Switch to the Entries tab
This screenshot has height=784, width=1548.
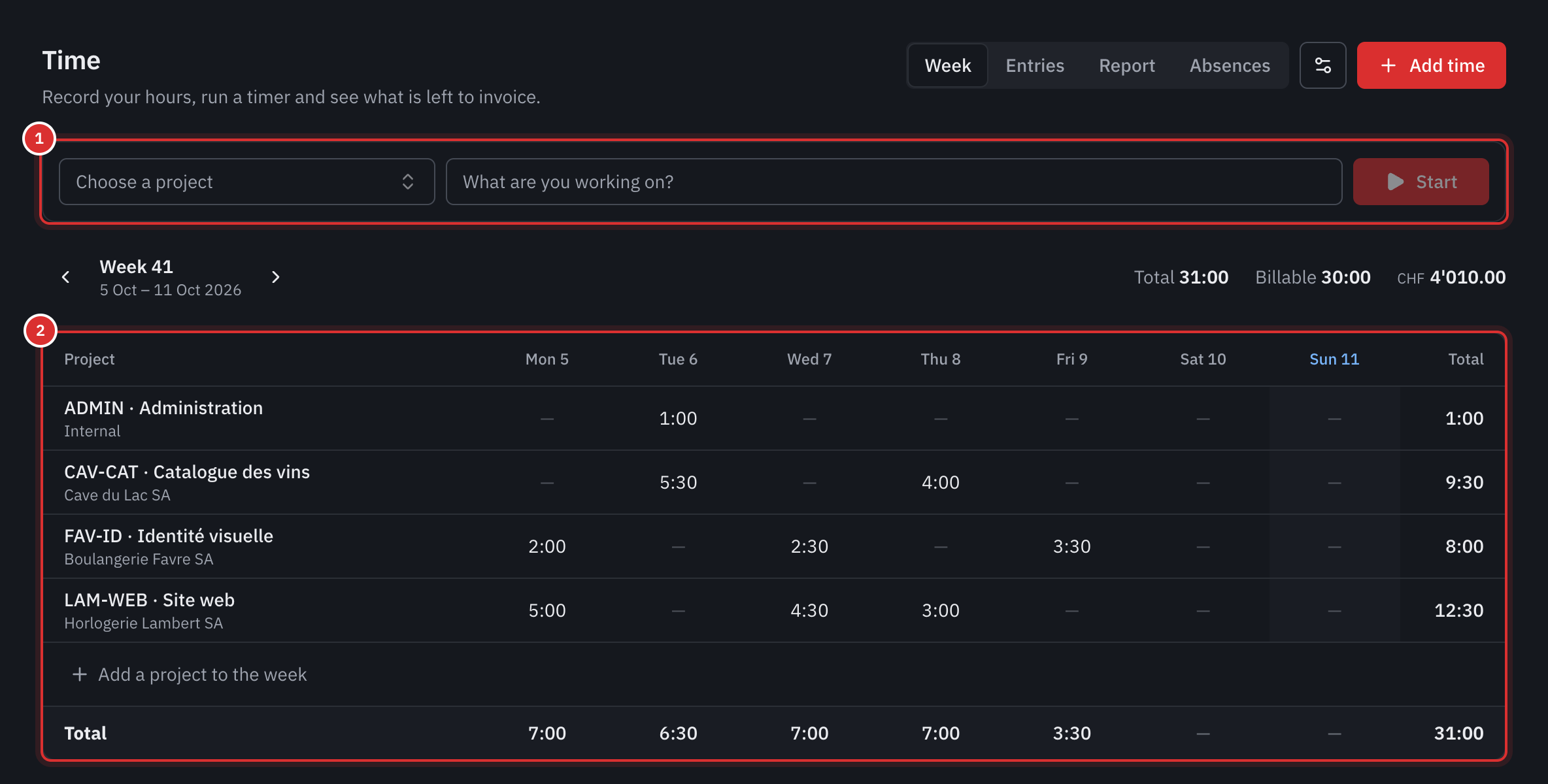pyautogui.click(x=1034, y=65)
